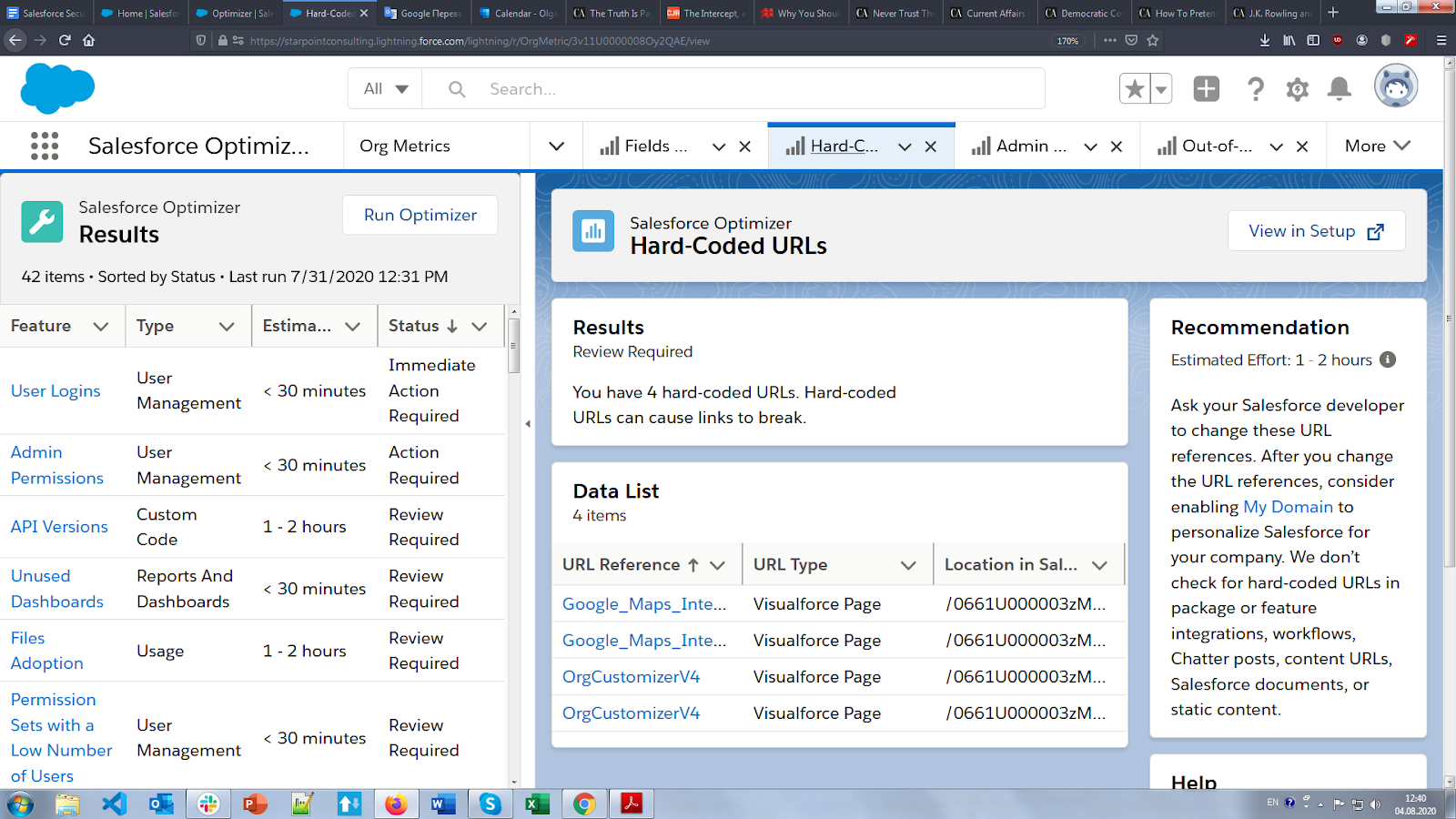Click the info icon beside Estimated Effort
The image size is (1456, 819).
pos(1388,359)
